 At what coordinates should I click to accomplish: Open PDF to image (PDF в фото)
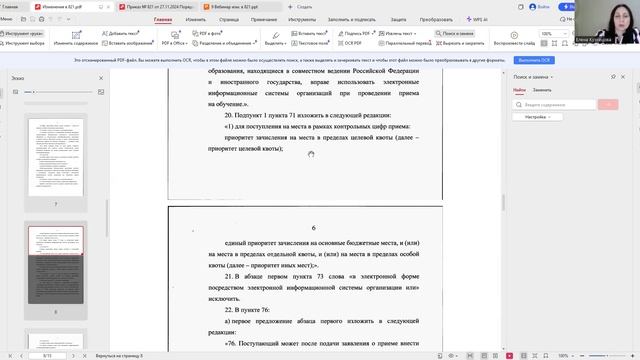click(x=207, y=33)
